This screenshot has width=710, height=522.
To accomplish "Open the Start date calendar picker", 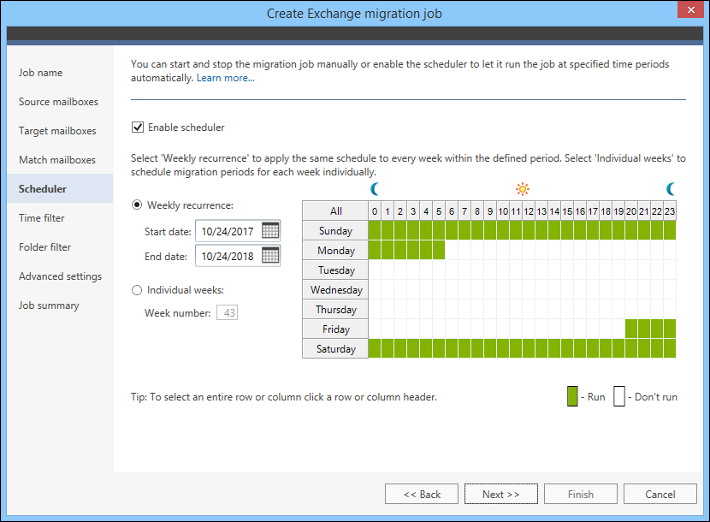I will pos(270,230).
